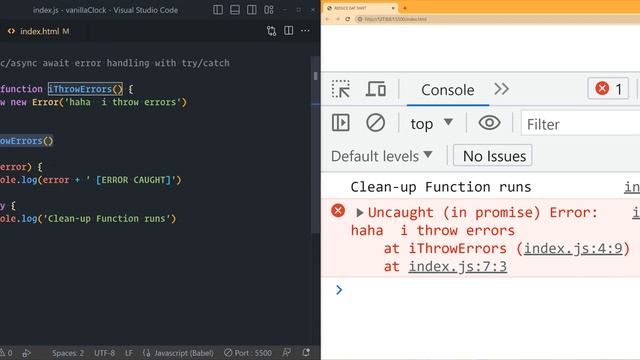This screenshot has width=640, height=360.
Task: Go back in the browser
Action: click(327, 19)
